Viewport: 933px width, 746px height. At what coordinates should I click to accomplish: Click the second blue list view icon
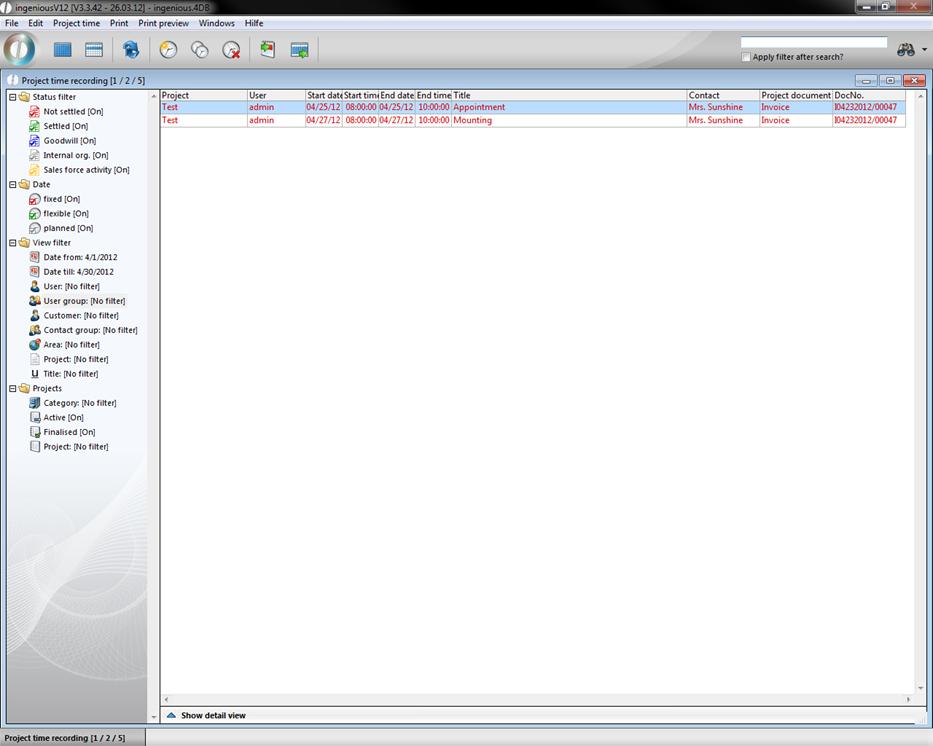[94, 50]
